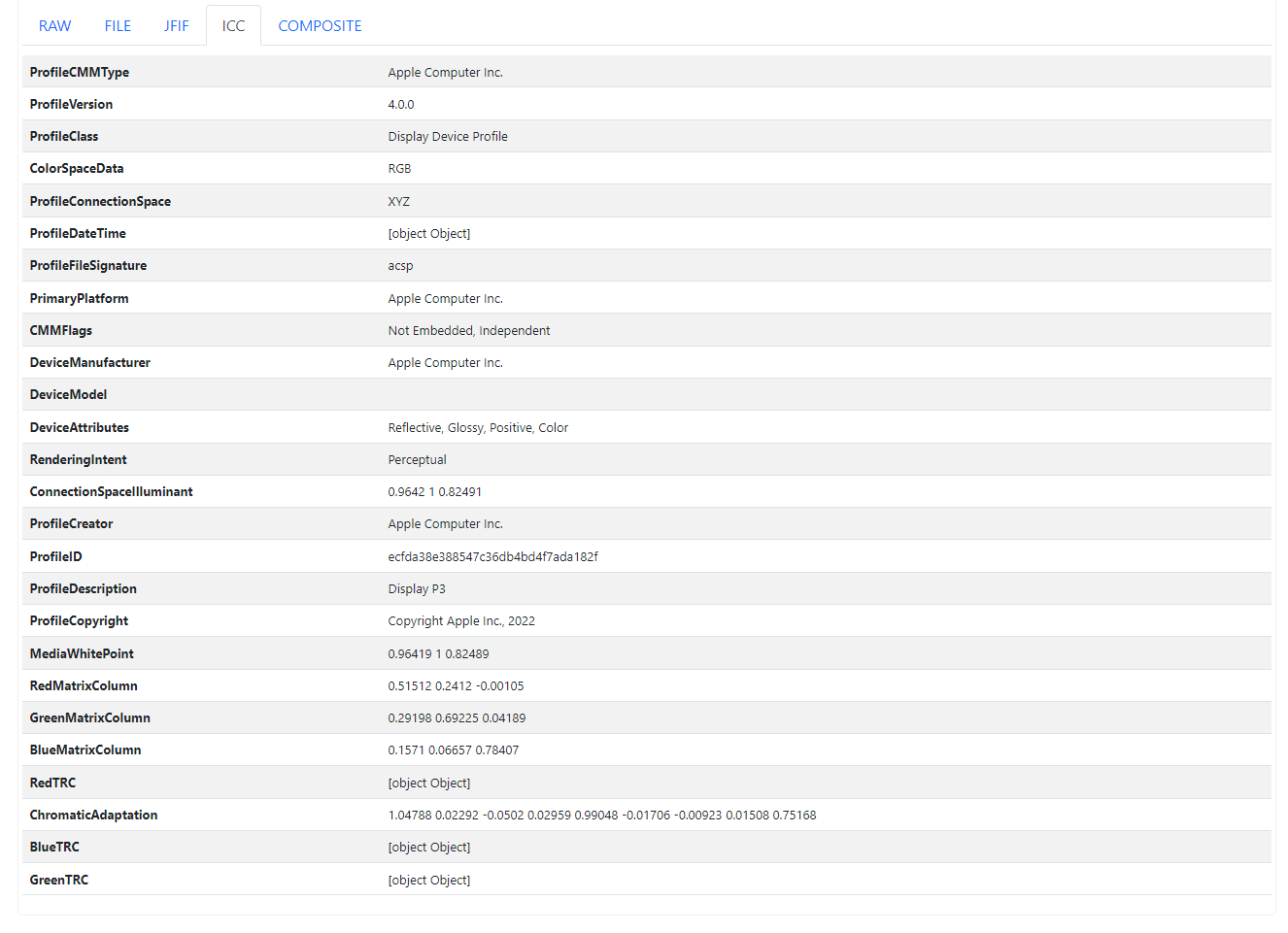Select the acsp file signature value

click(x=400, y=266)
